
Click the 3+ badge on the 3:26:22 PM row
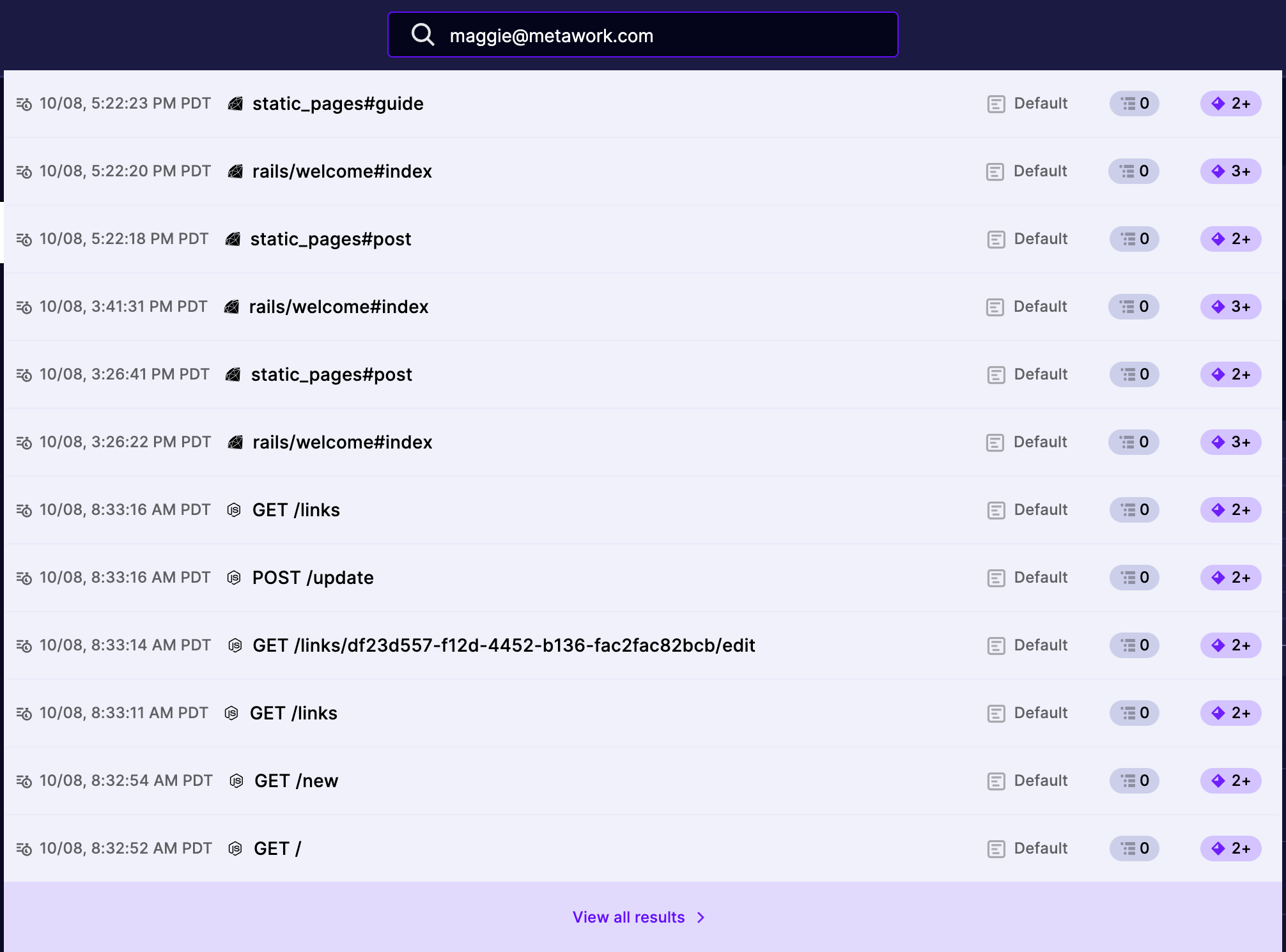point(1230,442)
